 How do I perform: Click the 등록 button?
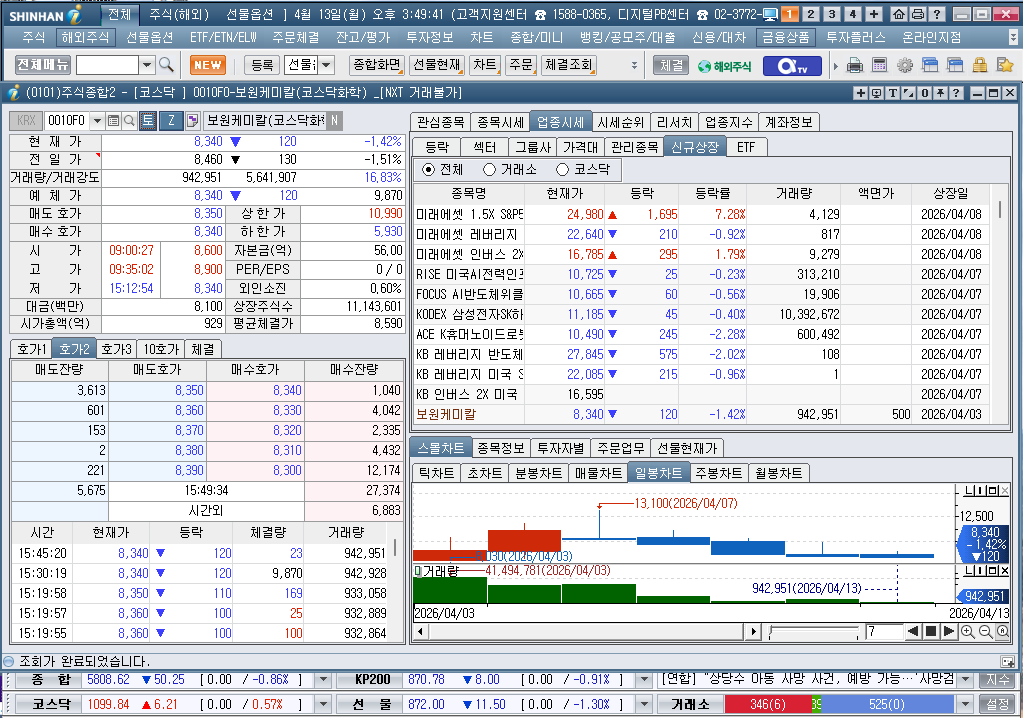(262, 65)
